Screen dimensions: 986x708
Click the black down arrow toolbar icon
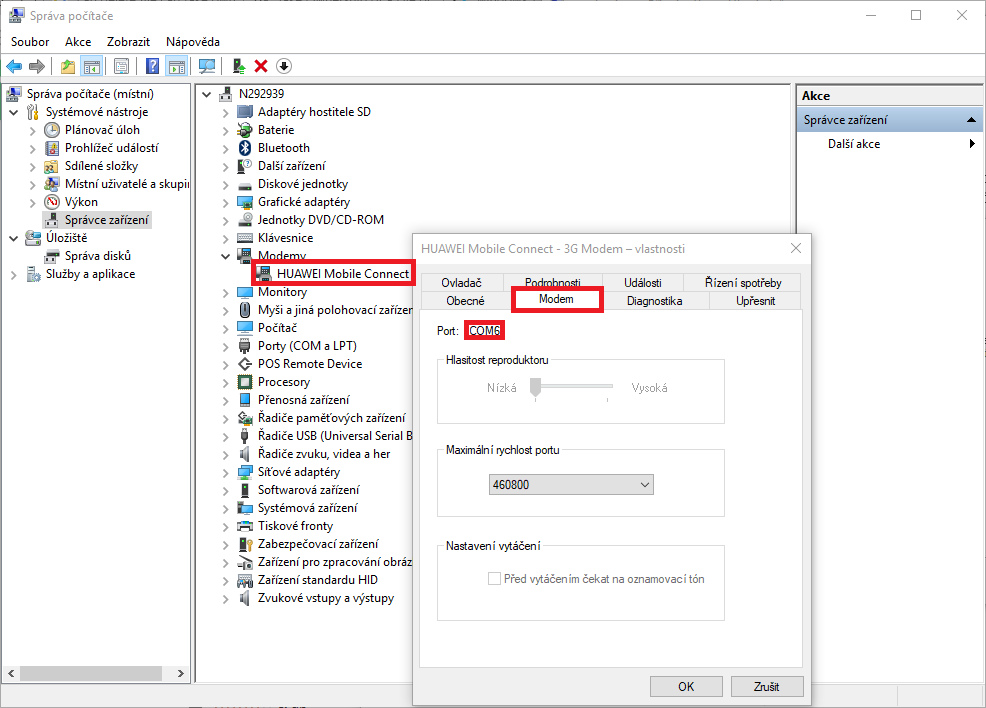(284, 66)
